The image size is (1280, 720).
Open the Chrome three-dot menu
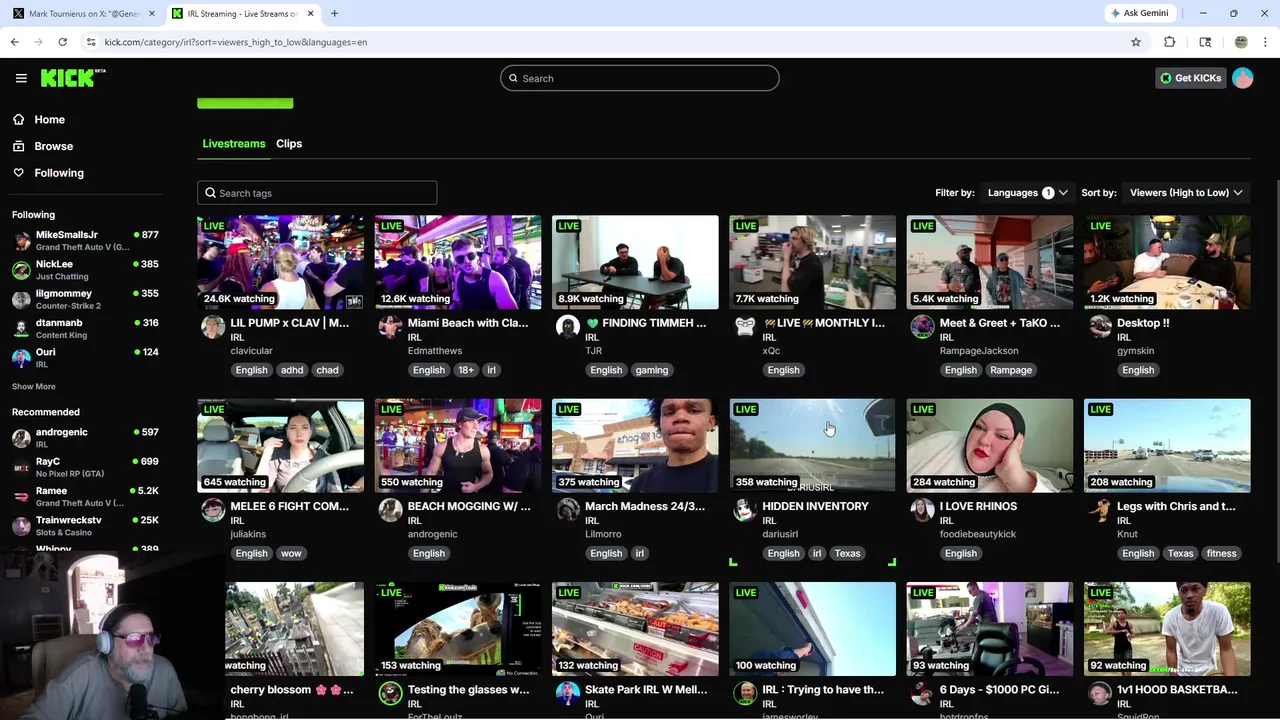tap(1266, 42)
